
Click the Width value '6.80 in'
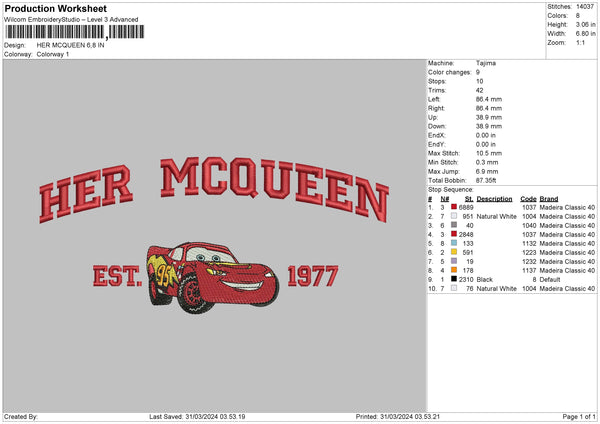[x=585, y=34]
